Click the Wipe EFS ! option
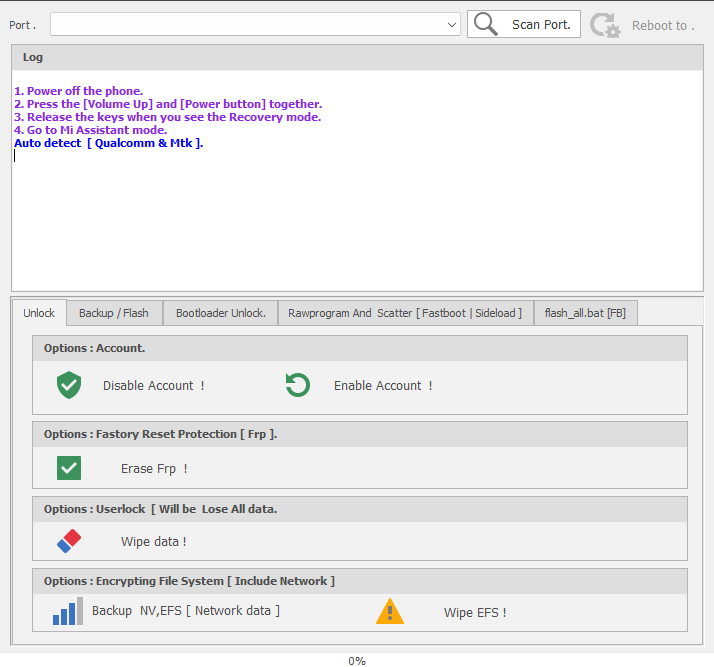The image size is (714, 667). coord(475,612)
